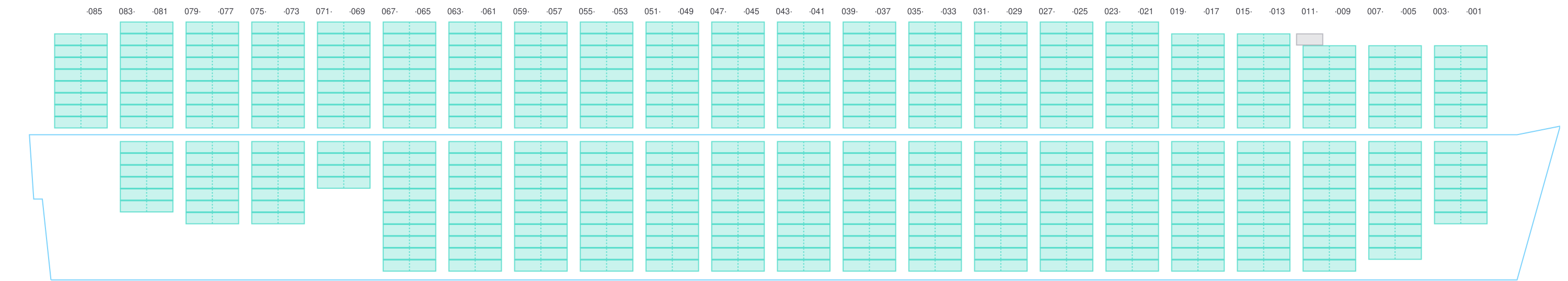The height and width of the screenshot is (281, 1568).
Task: Click the bay 067 label
Action: coord(389,12)
